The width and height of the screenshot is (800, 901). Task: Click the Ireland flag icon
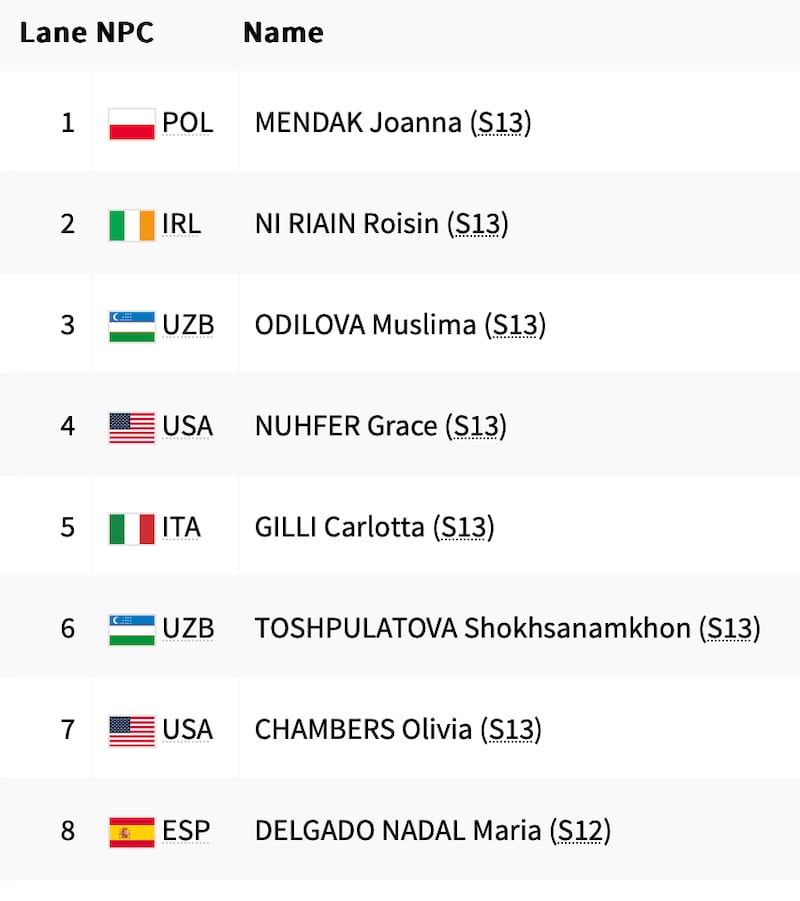132,225
